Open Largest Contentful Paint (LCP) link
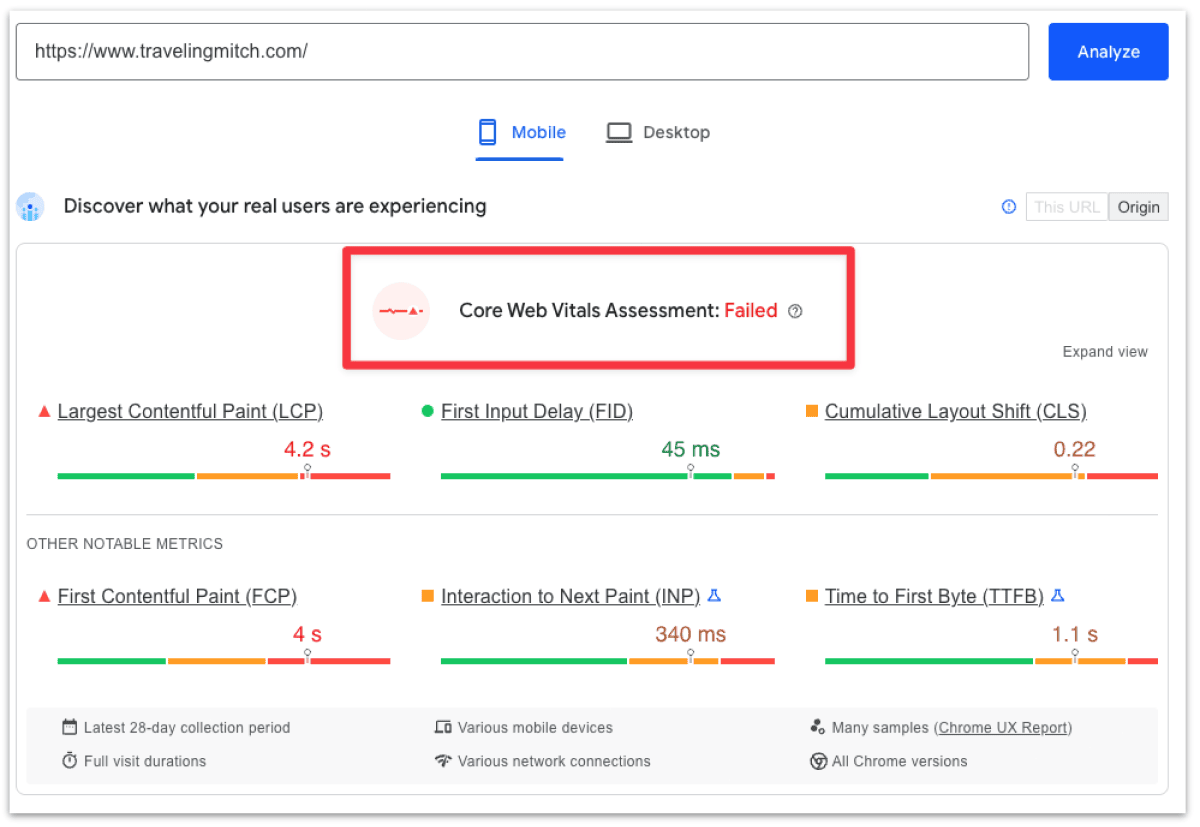 pyautogui.click(x=190, y=411)
